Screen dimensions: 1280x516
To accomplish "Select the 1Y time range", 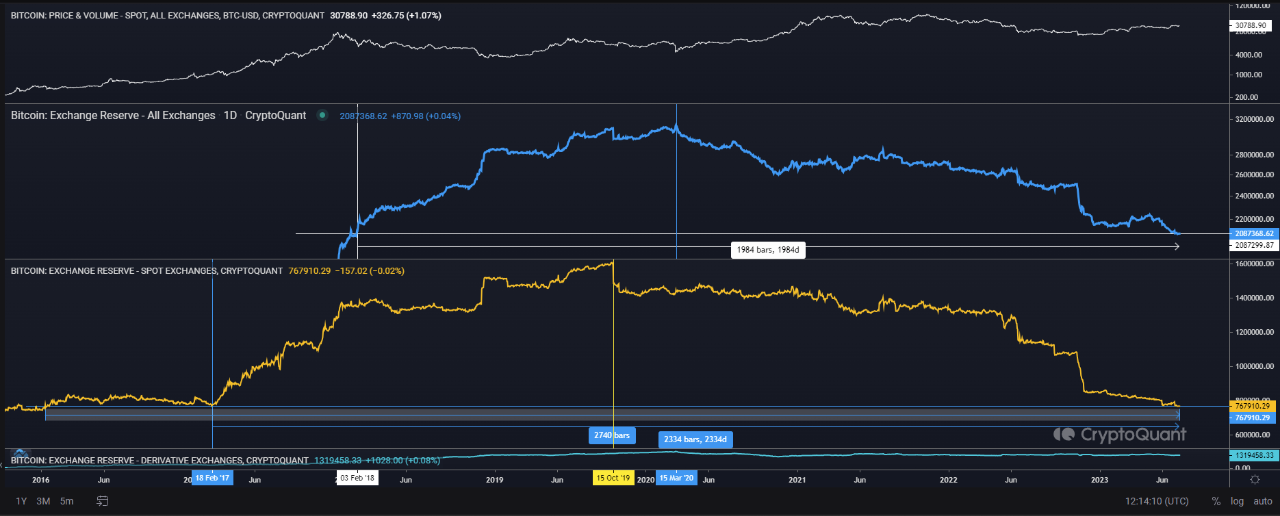I will pos(20,501).
